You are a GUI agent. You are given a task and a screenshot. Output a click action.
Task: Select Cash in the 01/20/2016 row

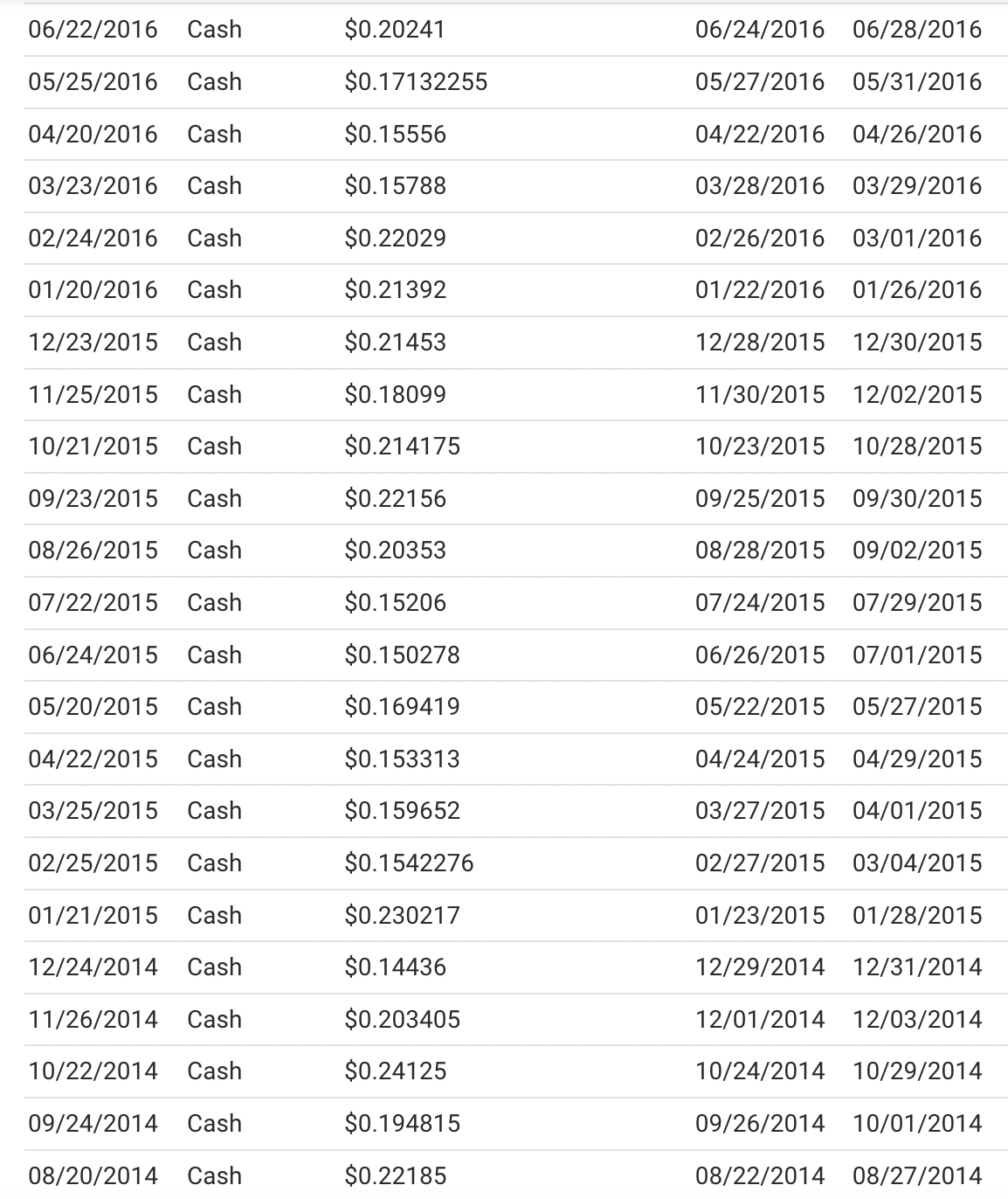pos(214,290)
